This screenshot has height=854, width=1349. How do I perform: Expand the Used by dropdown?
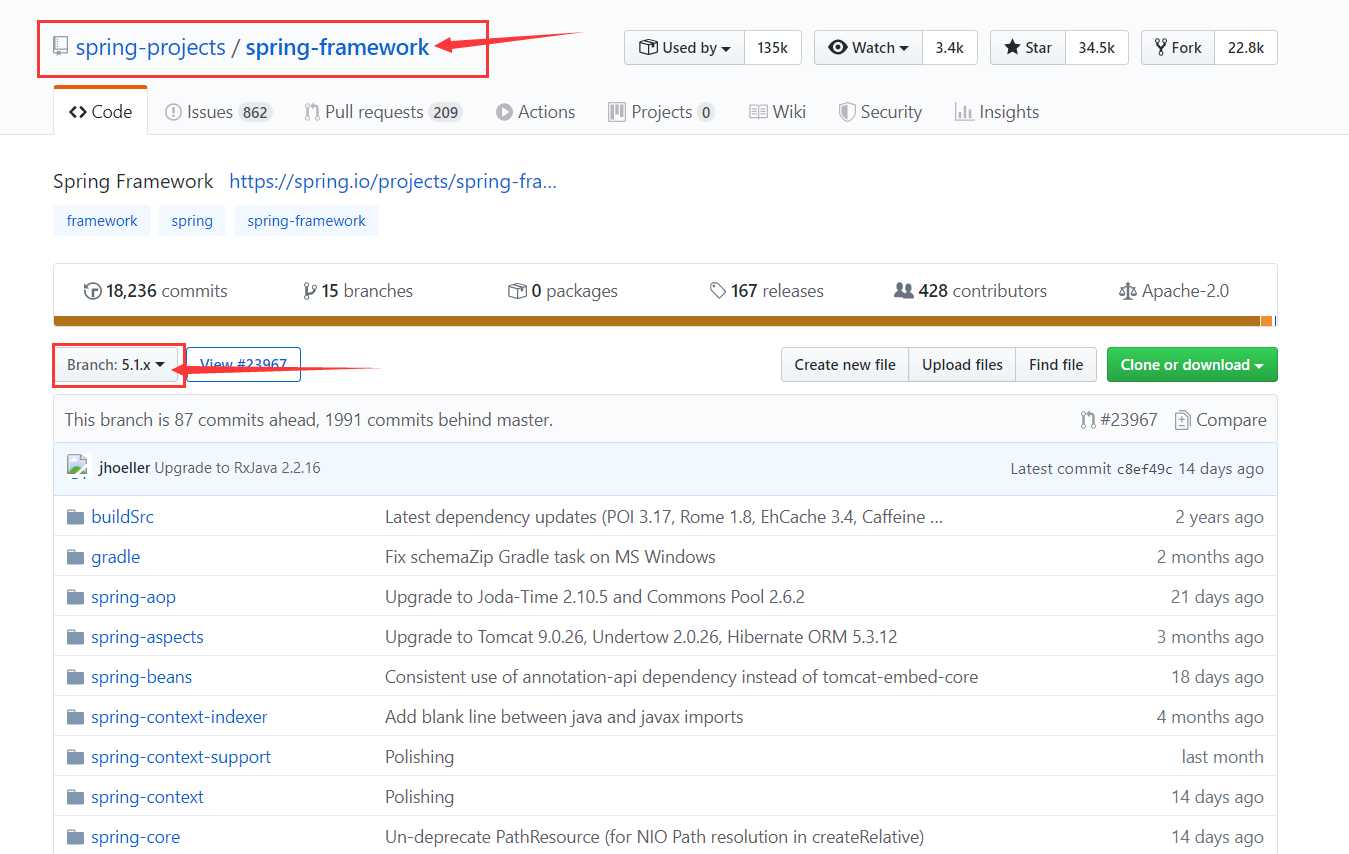pyautogui.click(x=685, y=48)
